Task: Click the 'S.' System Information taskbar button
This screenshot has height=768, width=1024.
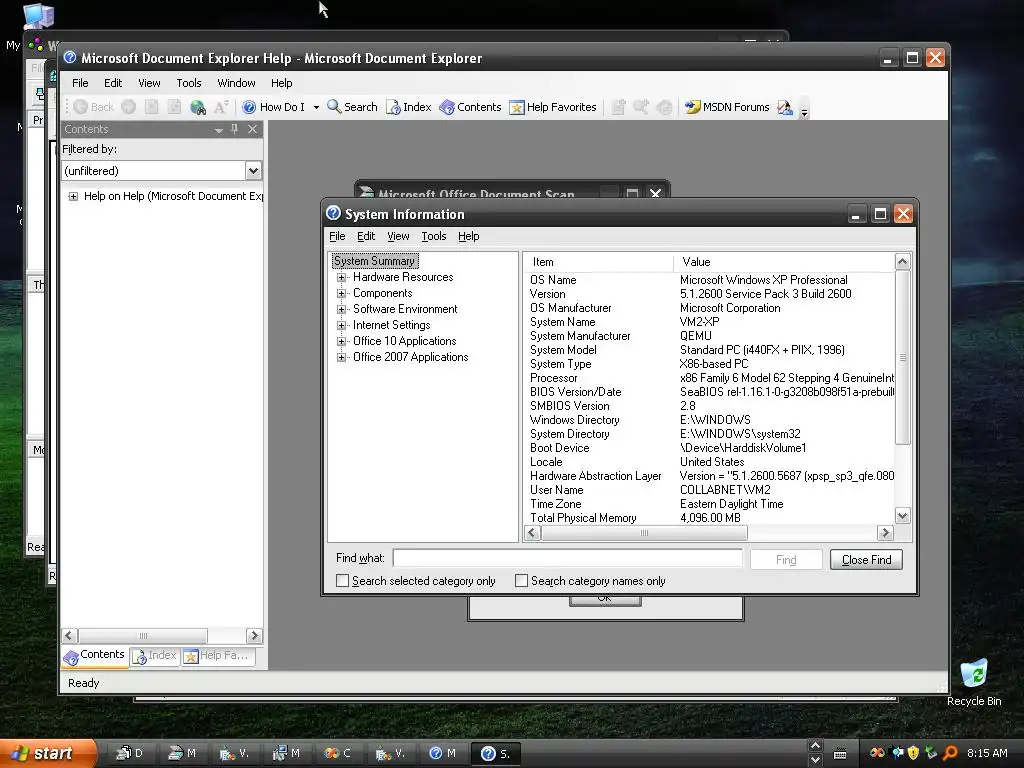Action: (x=498, y=754)
